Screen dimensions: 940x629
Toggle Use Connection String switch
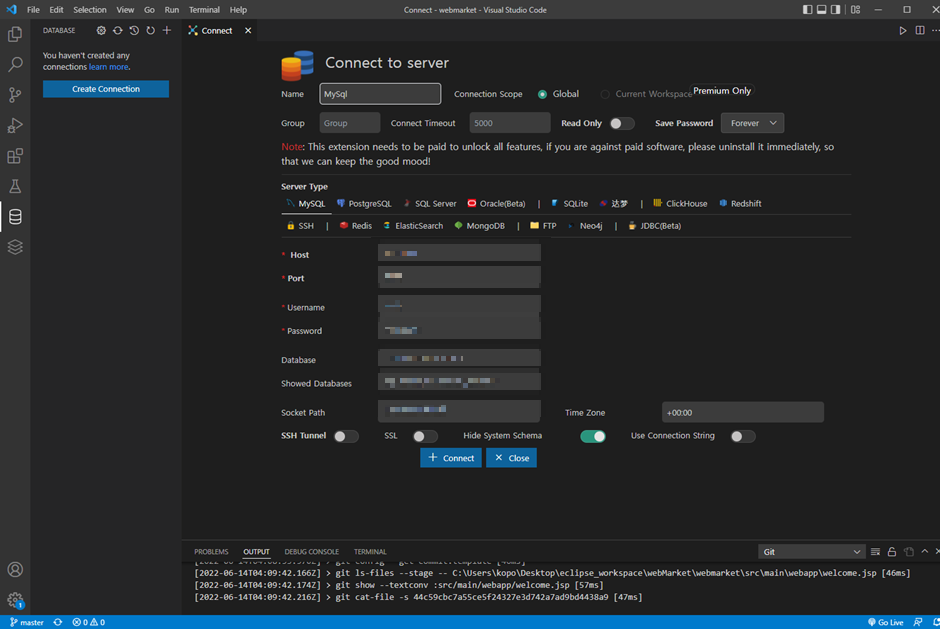(743, 437)
